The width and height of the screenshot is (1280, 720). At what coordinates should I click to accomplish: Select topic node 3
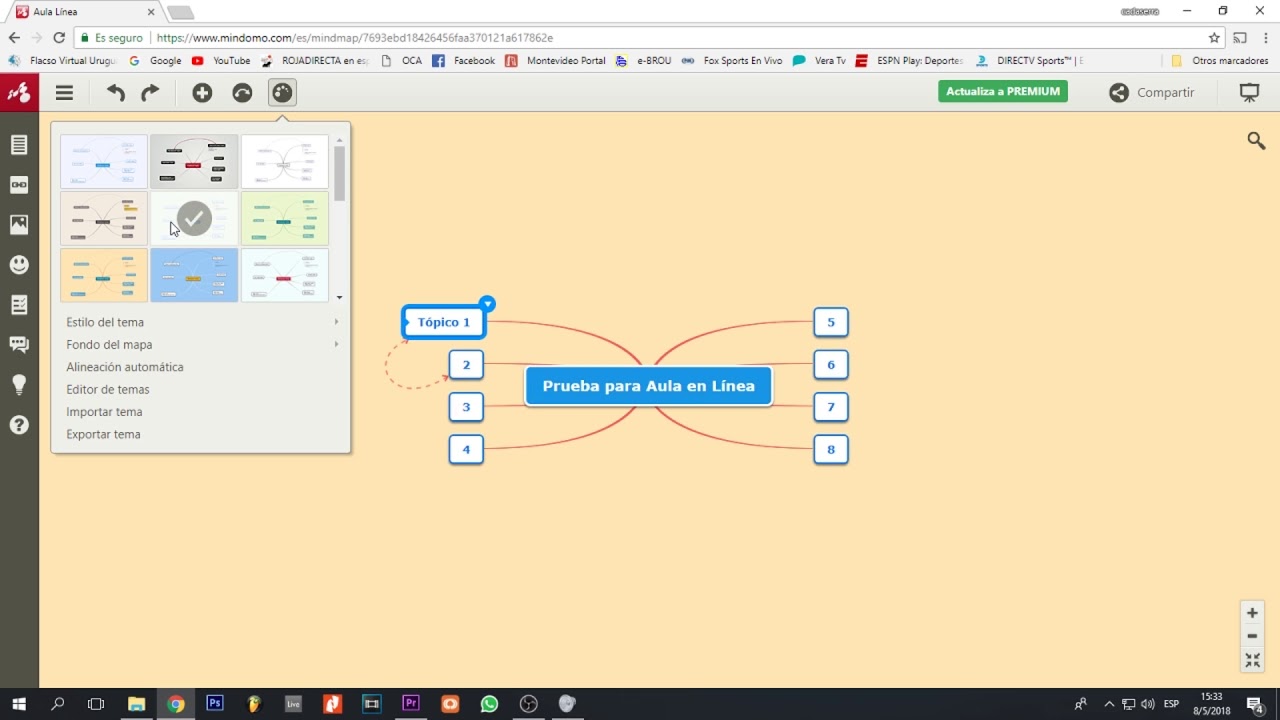coord(466,407)
